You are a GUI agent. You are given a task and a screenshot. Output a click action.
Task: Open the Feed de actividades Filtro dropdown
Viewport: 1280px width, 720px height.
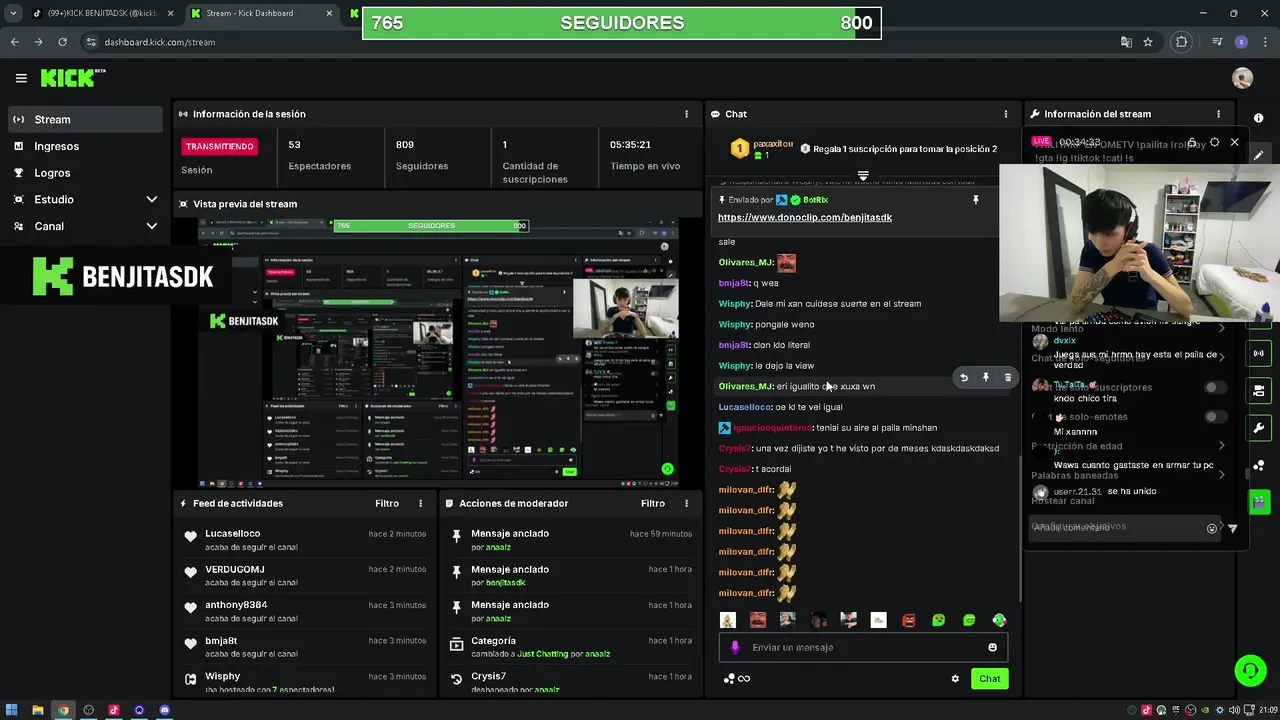click(x=387, y=503)
